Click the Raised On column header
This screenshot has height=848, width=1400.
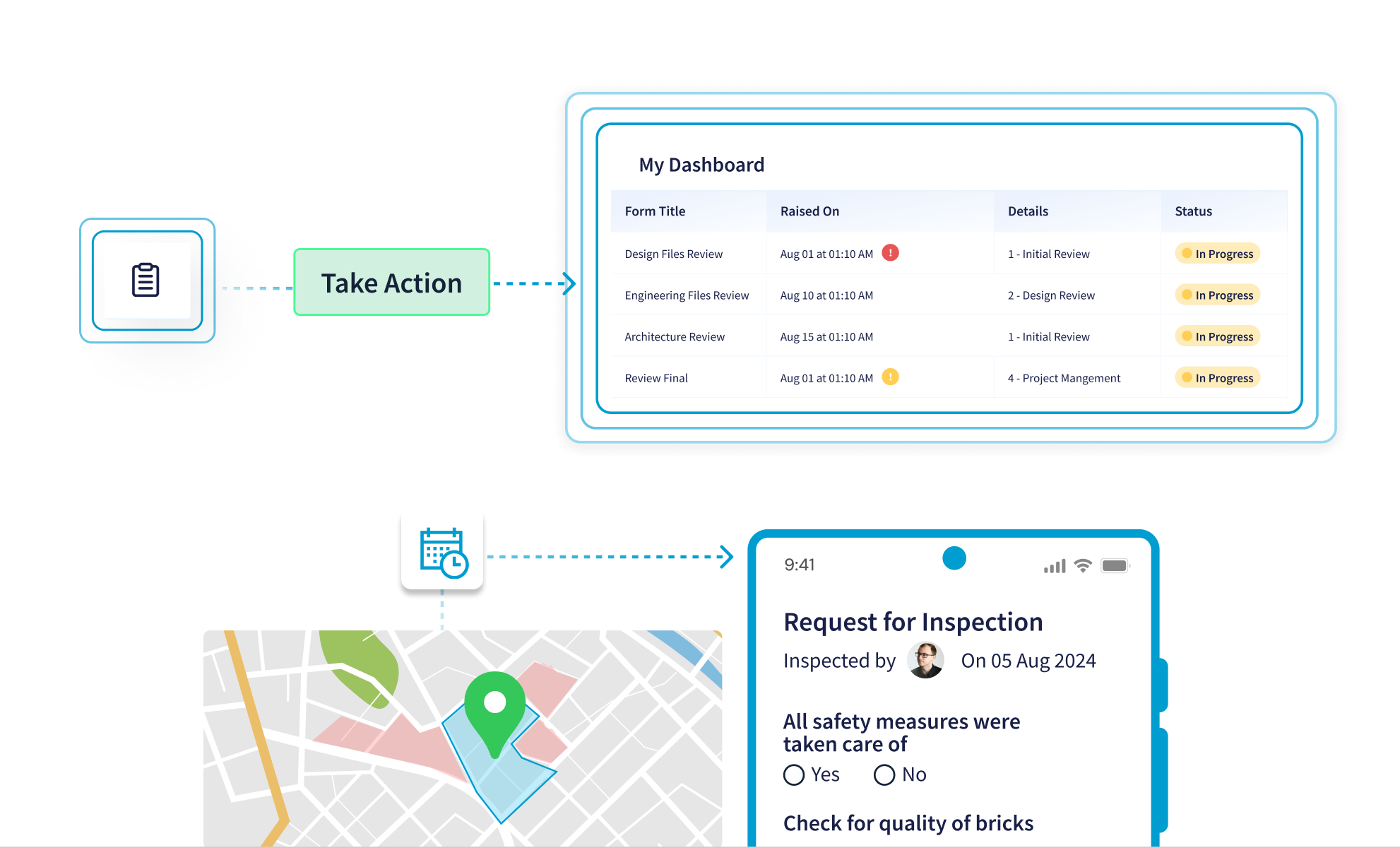(x=809, y=211)
